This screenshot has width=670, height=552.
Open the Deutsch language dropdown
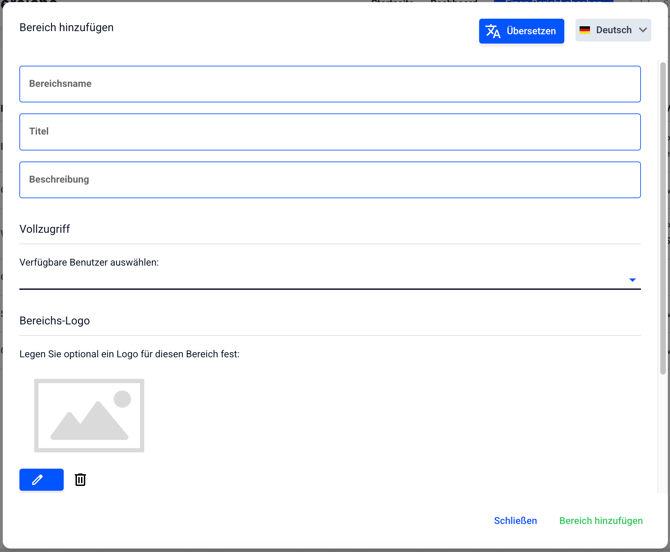tap(613, 30)
